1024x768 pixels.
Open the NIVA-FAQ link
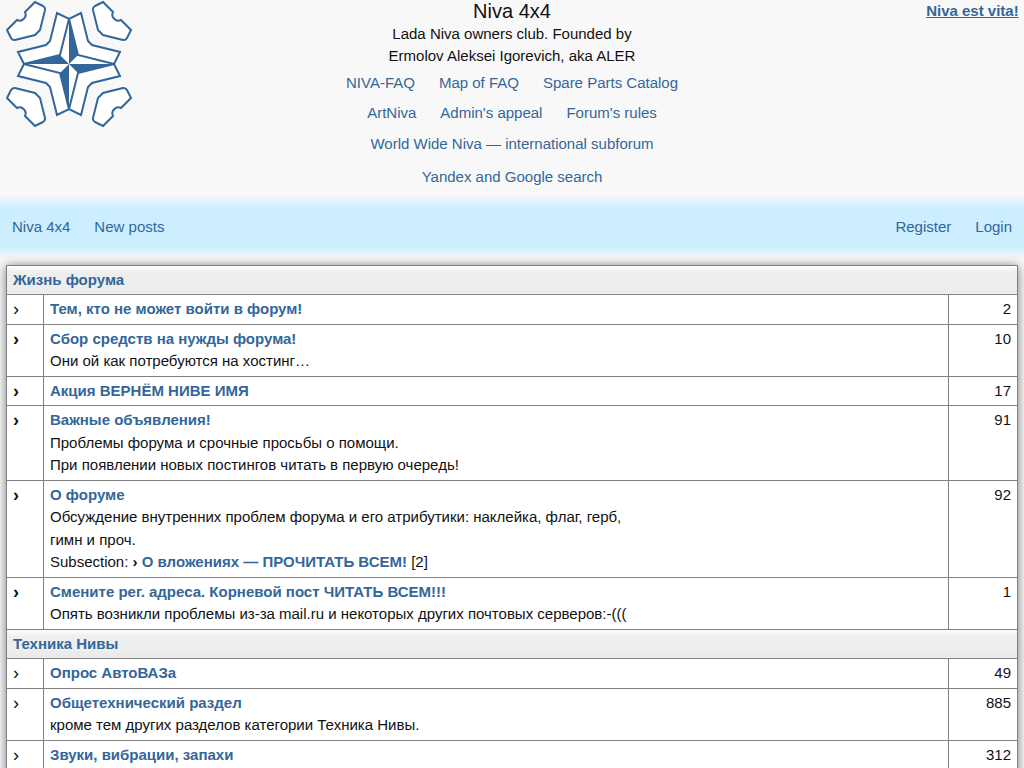[380, 83]
